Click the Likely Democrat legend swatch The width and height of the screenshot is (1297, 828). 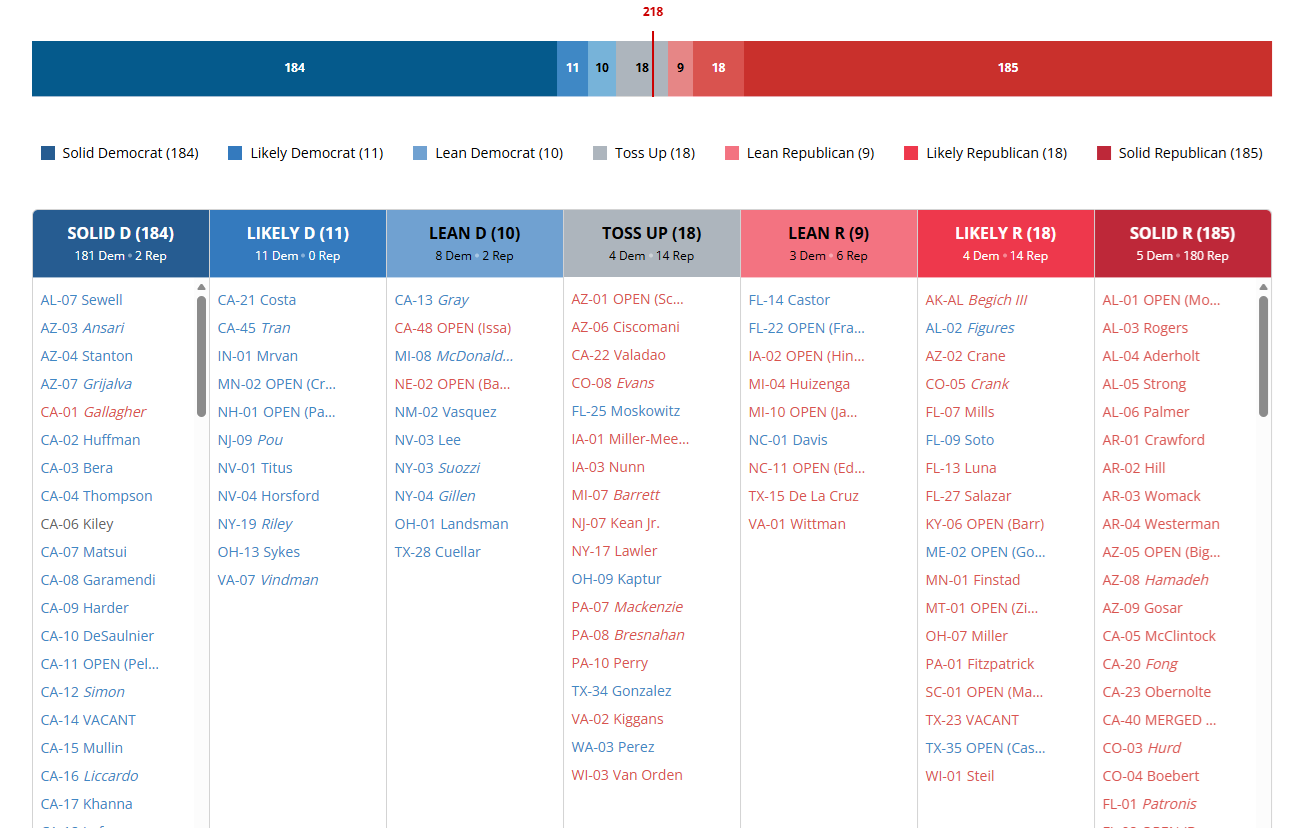tap(235, 153)
